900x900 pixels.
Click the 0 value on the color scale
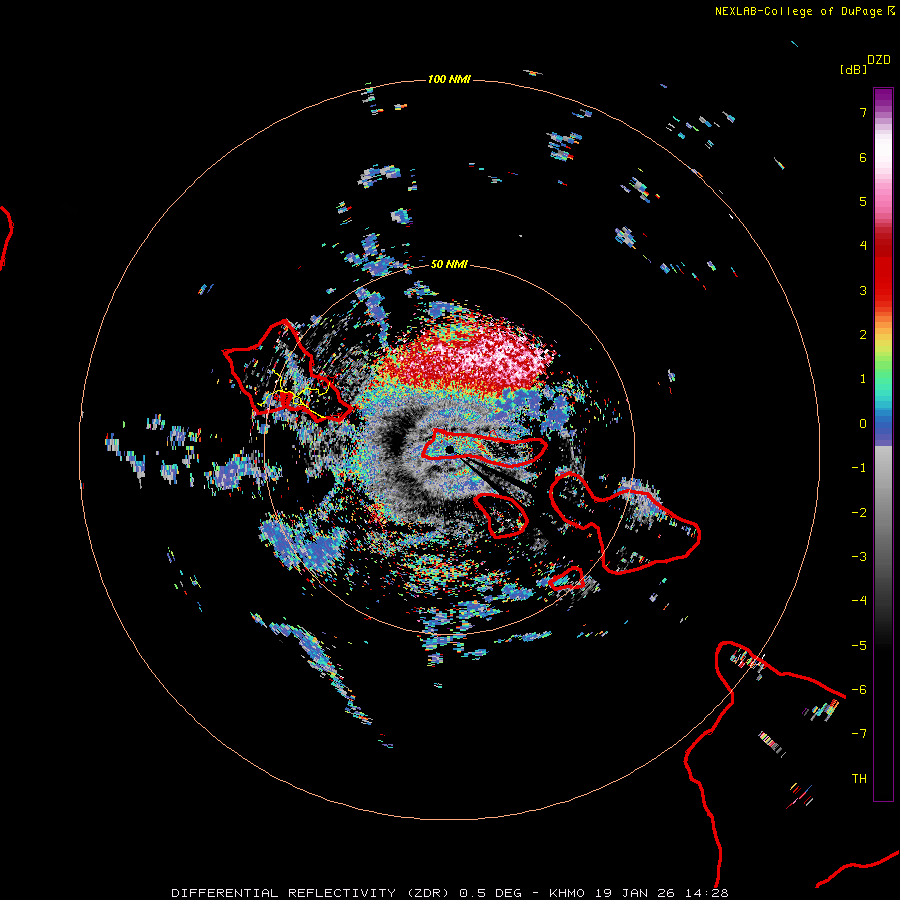point(863,424)
